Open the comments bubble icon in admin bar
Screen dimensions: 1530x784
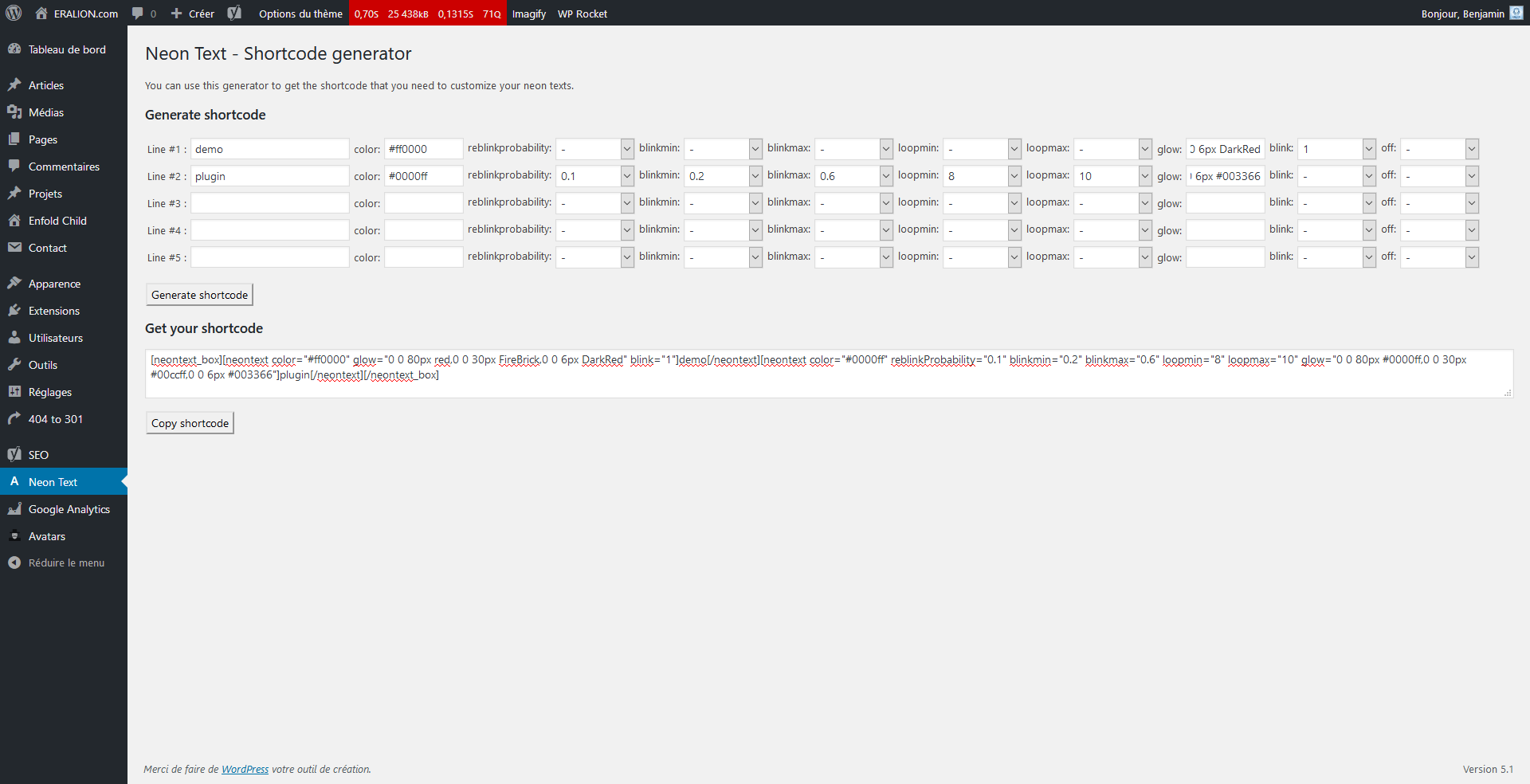click(x=138, y=14)
